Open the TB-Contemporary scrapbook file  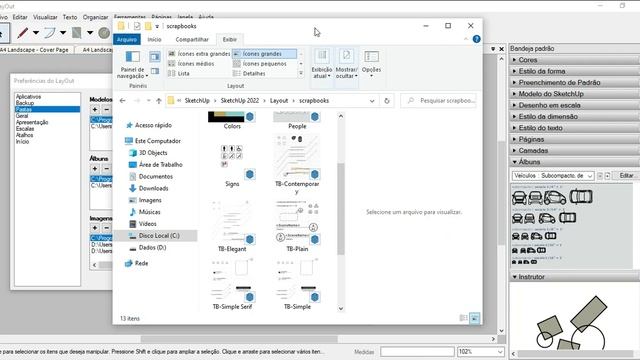coord(297,165)
